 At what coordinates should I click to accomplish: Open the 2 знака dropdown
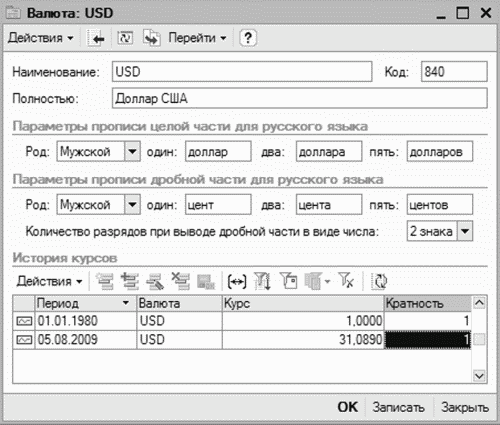(x=465, y=231)
